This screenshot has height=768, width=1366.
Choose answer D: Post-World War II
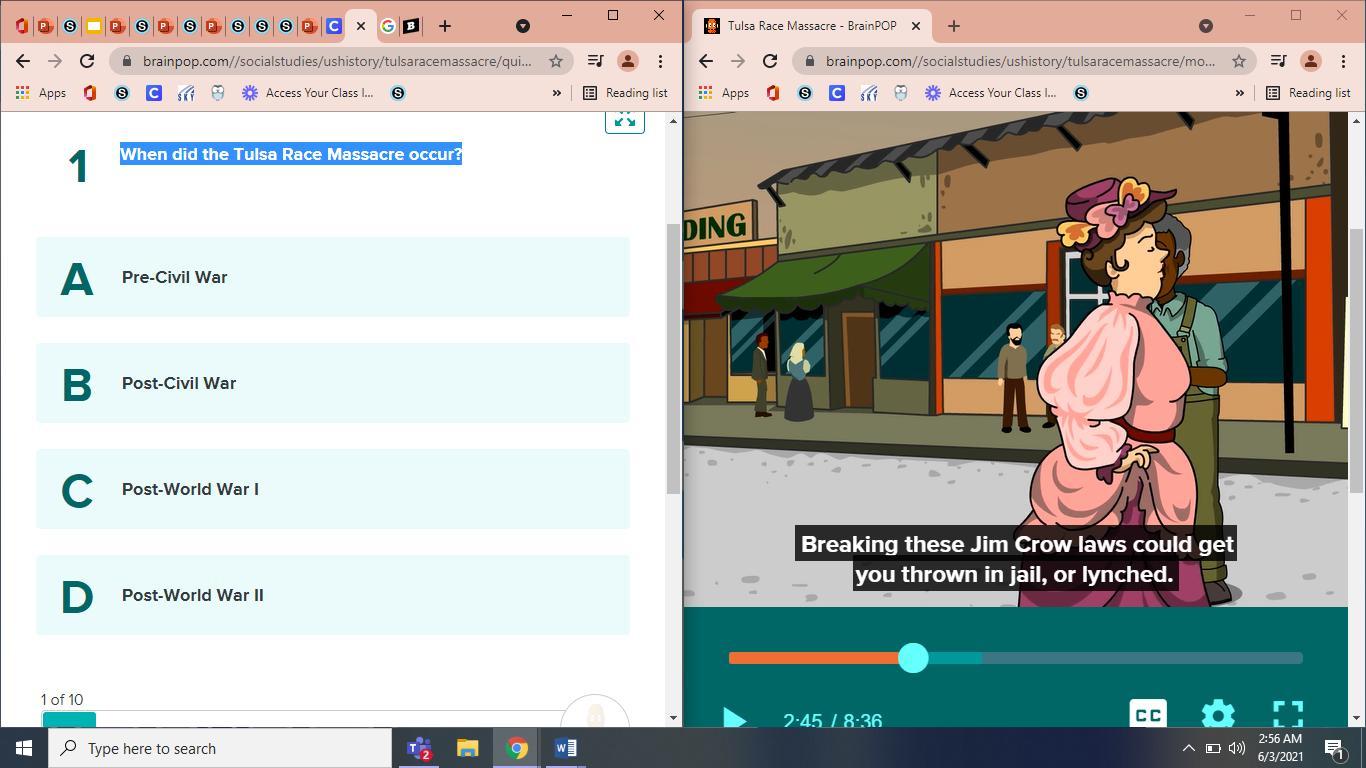(x=333, y=595)
